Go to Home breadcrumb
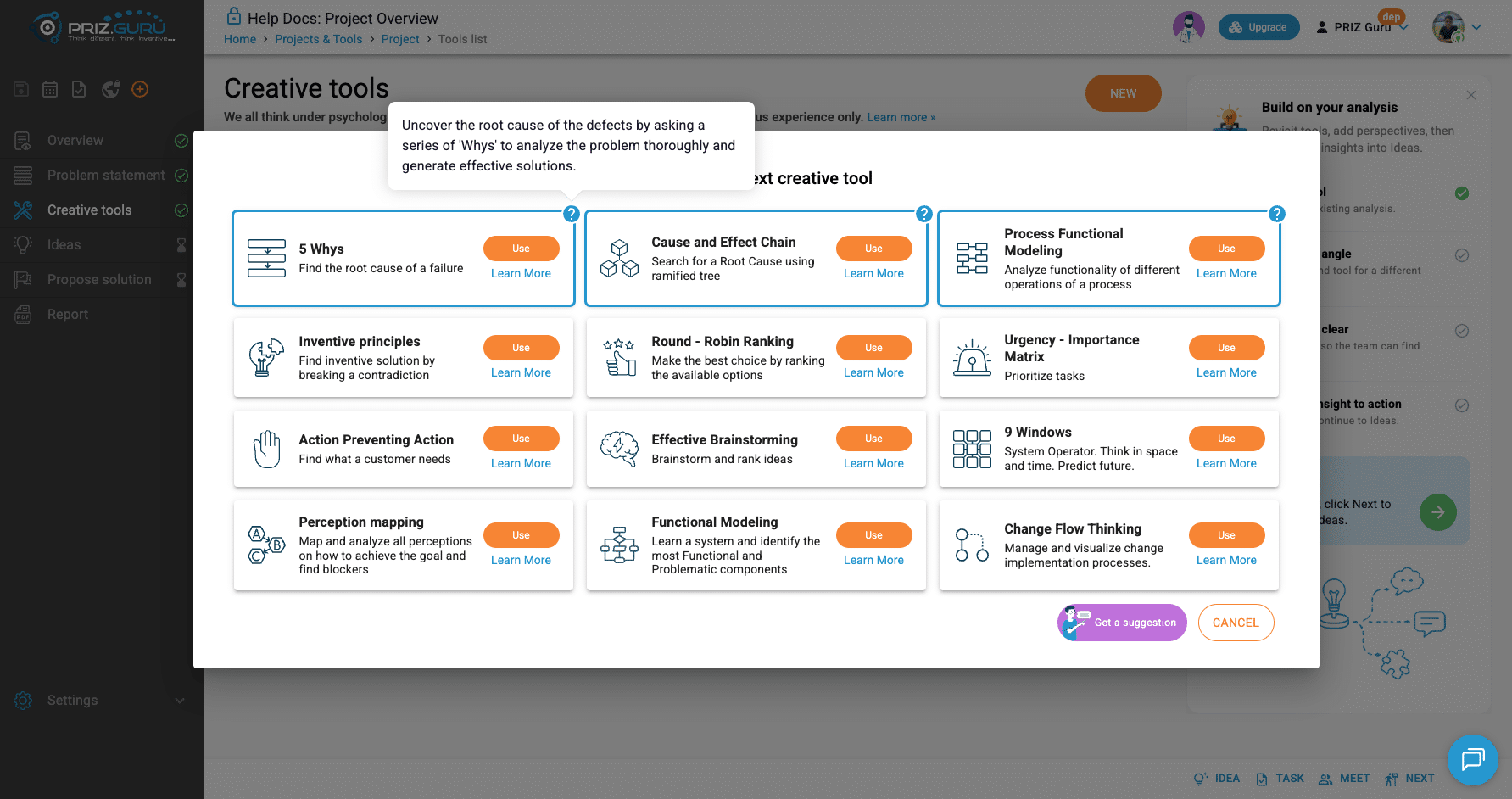 click(240, 39)
